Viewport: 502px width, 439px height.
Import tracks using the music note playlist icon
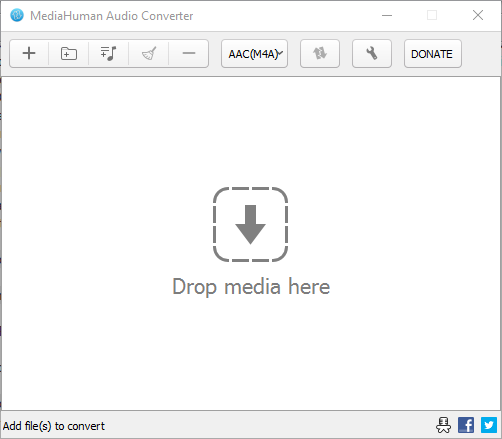[109, 54]
